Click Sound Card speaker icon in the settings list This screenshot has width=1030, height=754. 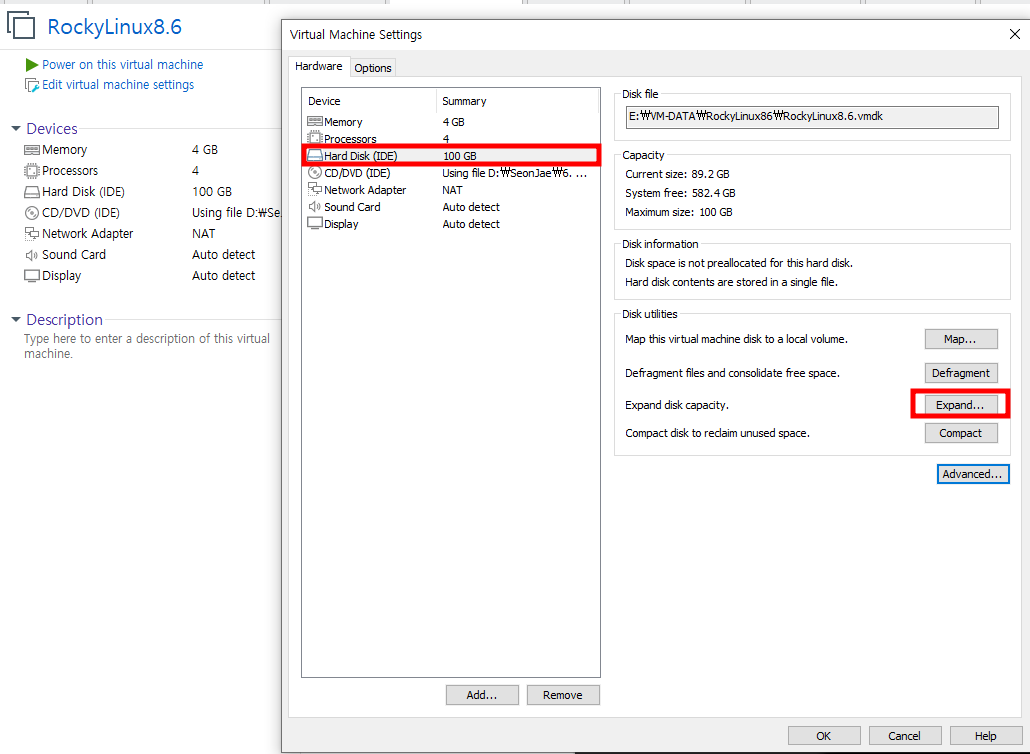point(315,207)
